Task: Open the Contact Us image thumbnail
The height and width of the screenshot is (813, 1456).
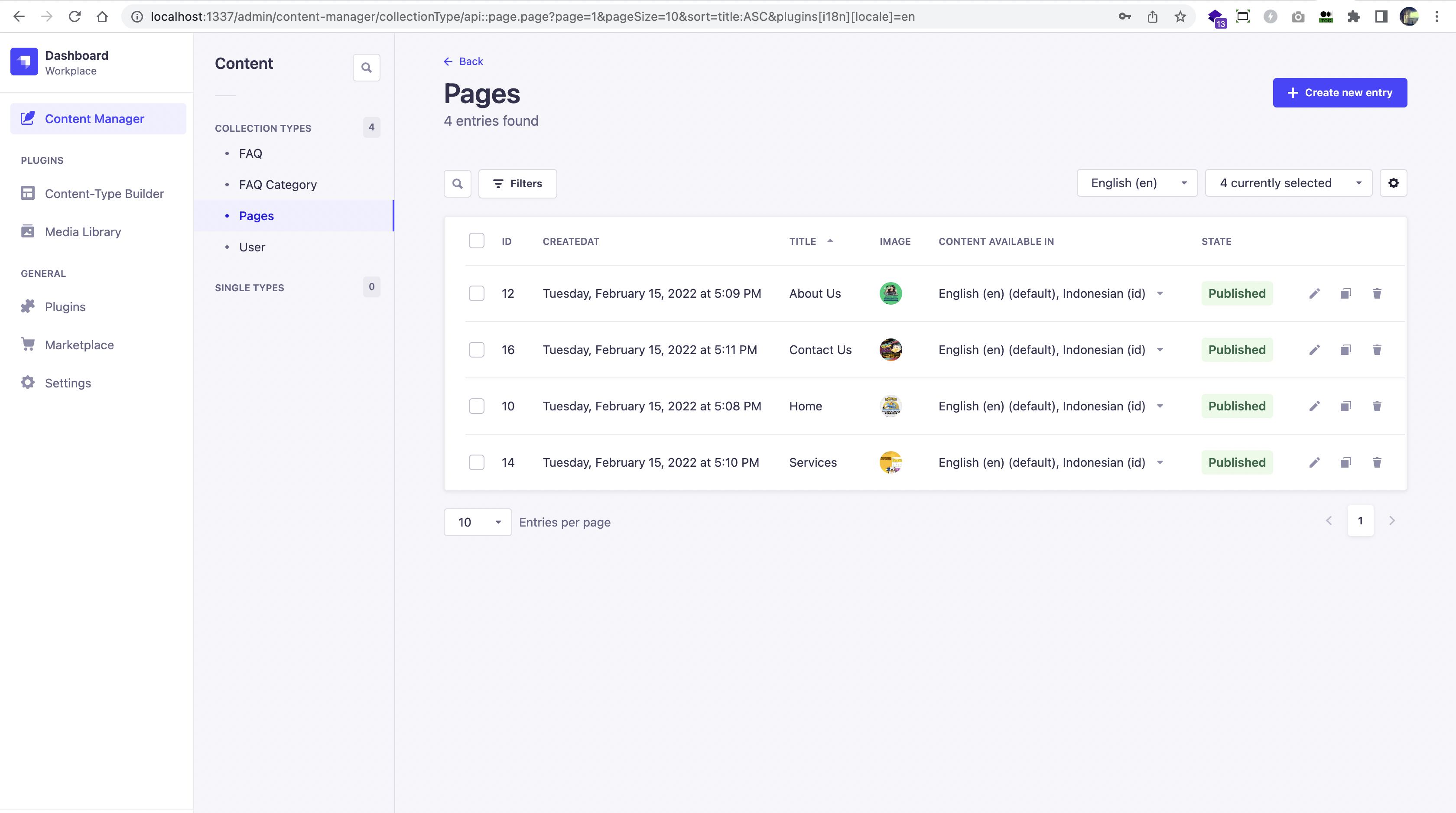Action: [890, 350]
